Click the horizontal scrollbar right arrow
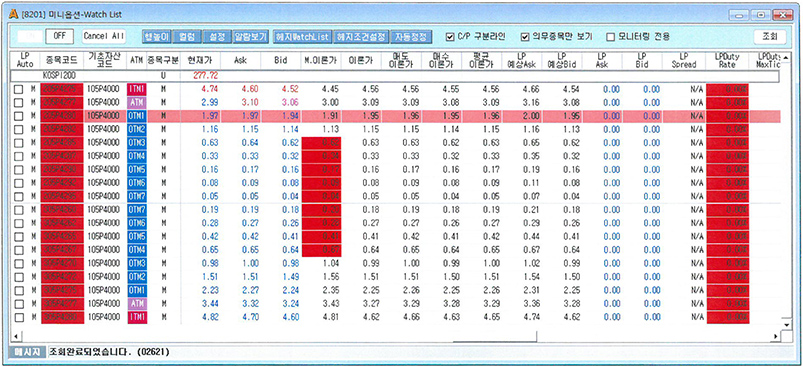Viewport: 803px width, 366px height. pos(776,336)
